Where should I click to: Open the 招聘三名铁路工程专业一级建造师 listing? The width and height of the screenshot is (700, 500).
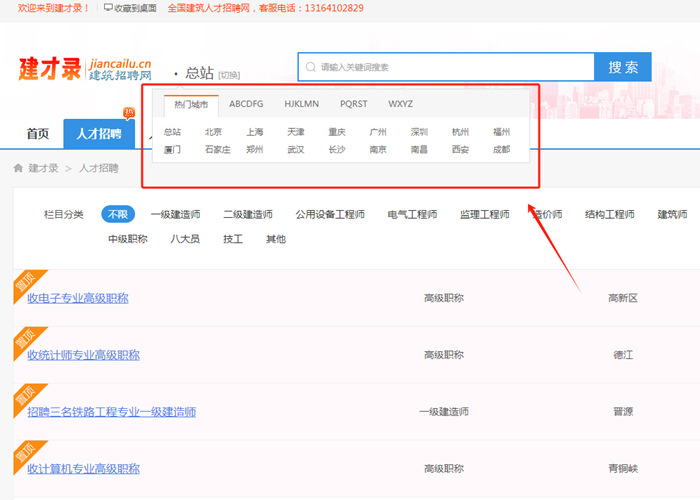[x=111, y=412]
